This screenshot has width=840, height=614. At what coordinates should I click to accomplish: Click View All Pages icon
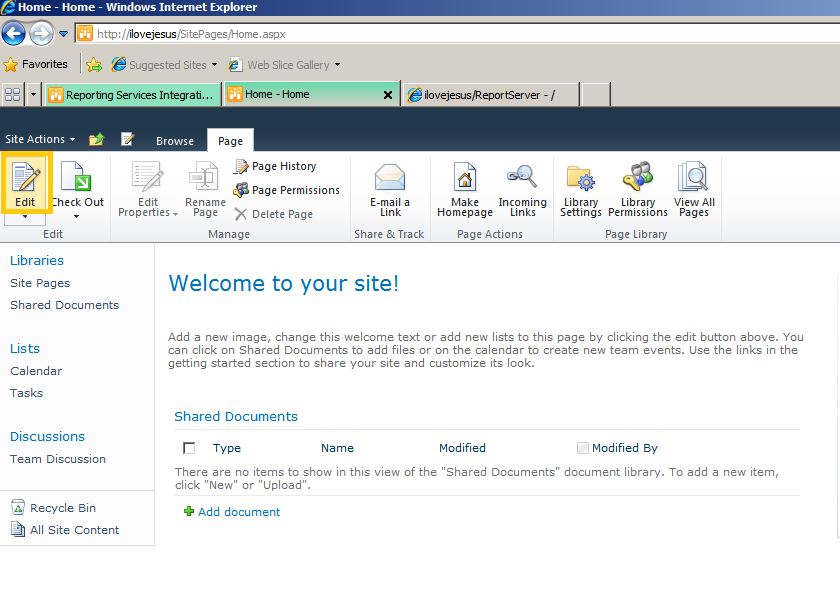point(693,176)
